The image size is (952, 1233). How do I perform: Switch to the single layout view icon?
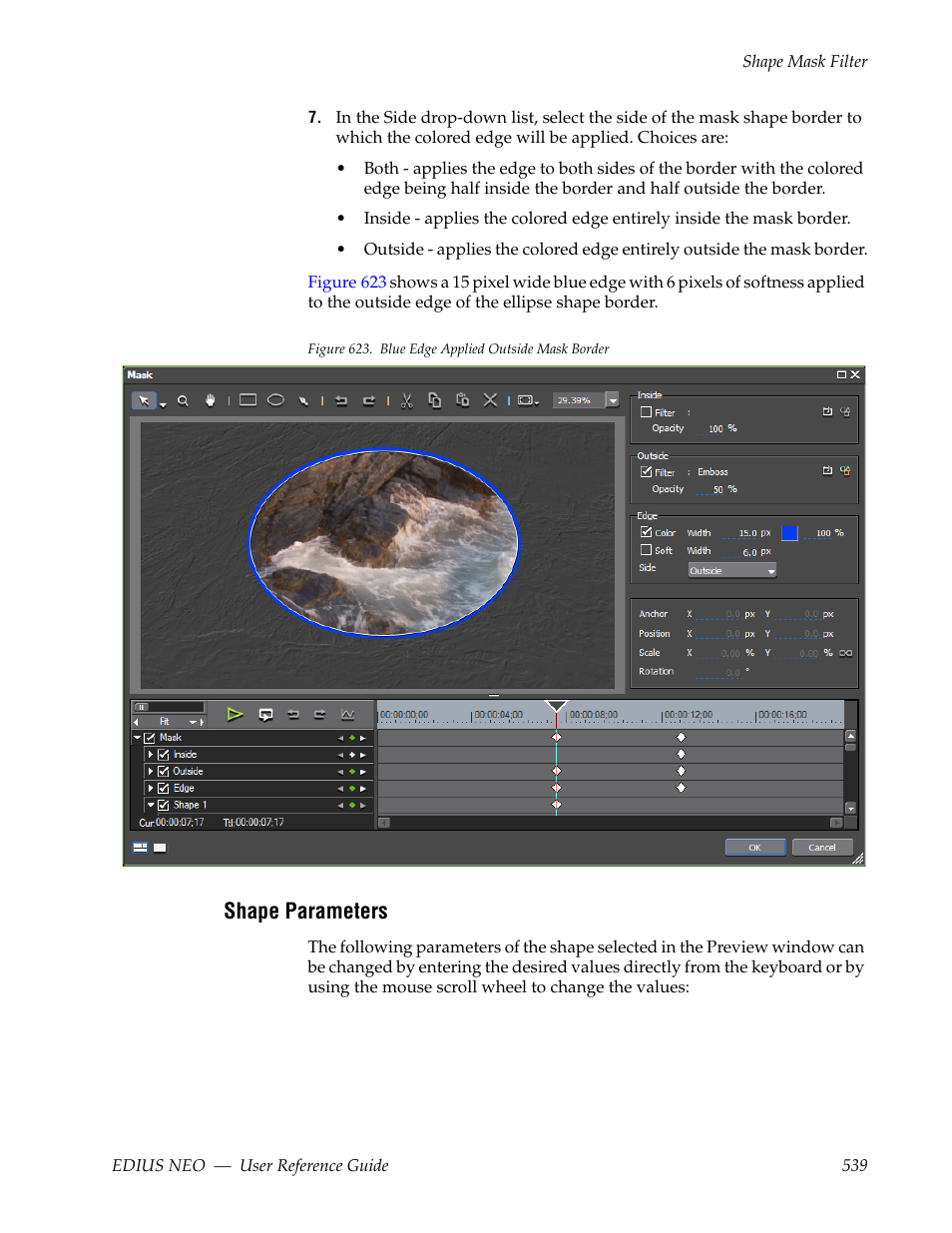[x=160, y=848]
